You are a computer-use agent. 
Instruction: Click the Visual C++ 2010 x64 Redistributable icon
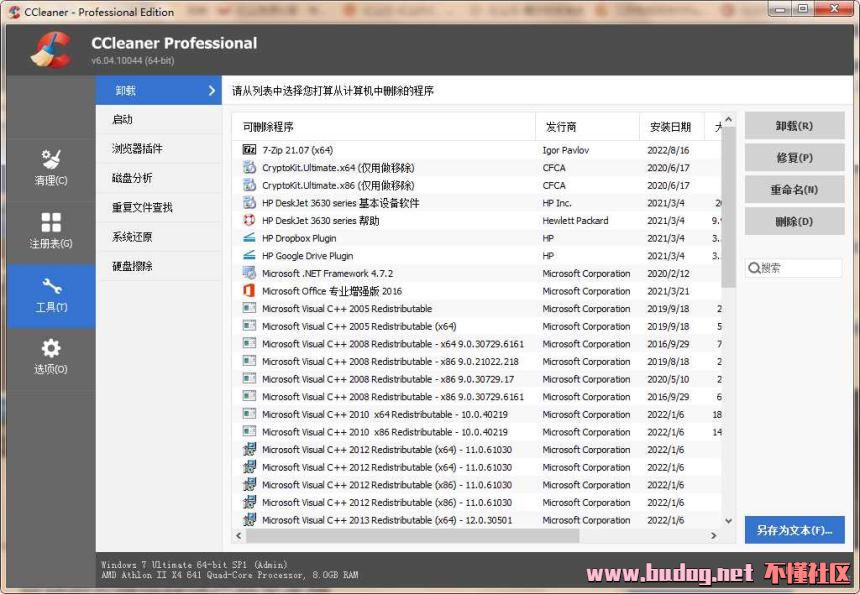(x=249, y=414)
